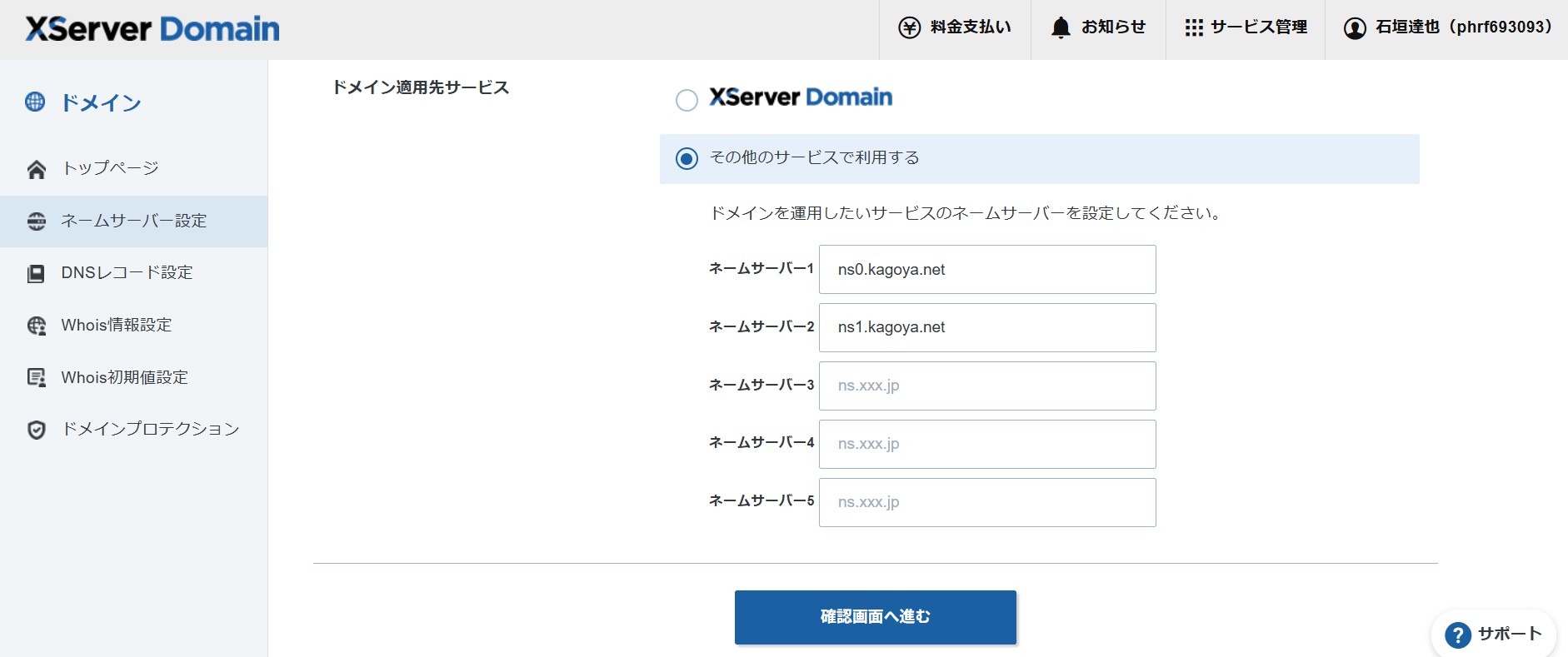Open the サポート help button
The image size is (1568, 657).
click(x=1494, y=635)
